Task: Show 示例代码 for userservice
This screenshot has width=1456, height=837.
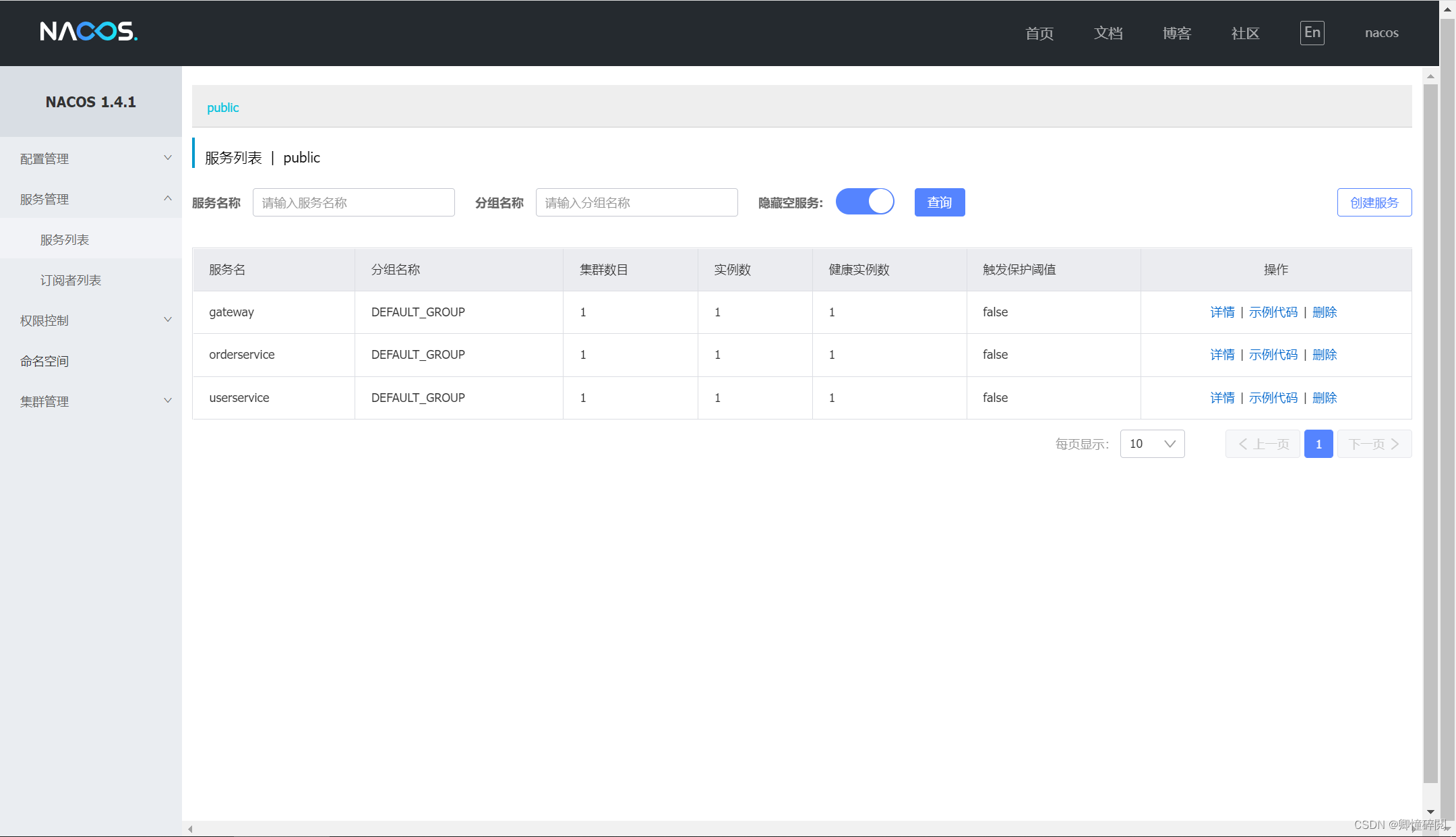Action: [1273, 398]
